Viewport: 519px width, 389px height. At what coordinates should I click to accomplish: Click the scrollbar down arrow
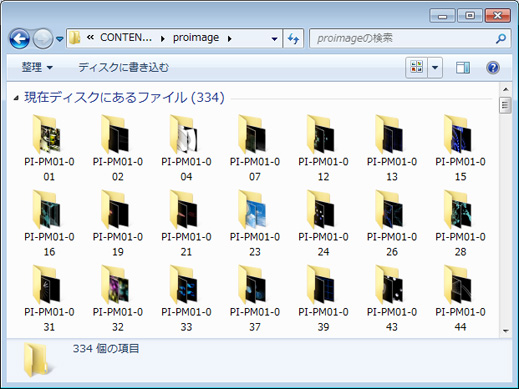(505, 331)
